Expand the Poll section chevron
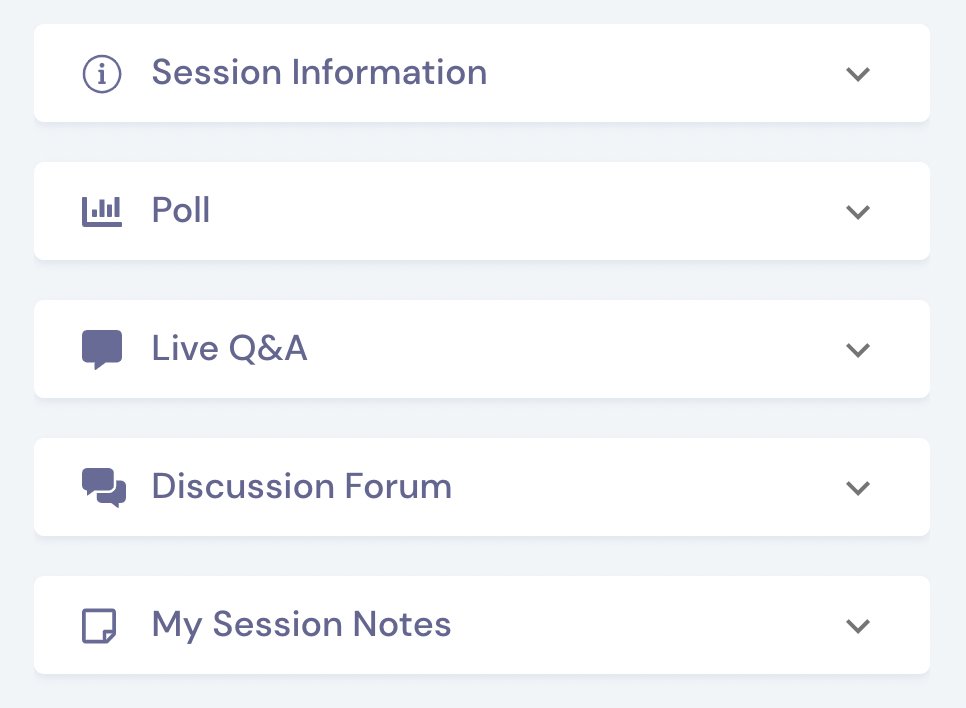Screen dimensions: 966x708 tap(858, 212)
